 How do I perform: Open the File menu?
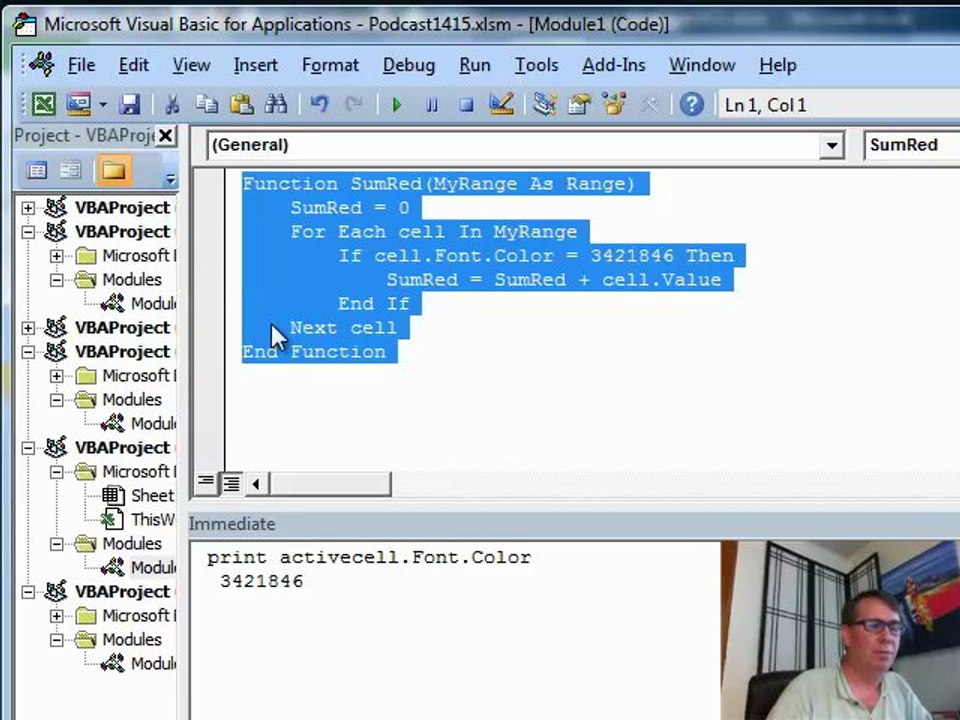(81, 65)
